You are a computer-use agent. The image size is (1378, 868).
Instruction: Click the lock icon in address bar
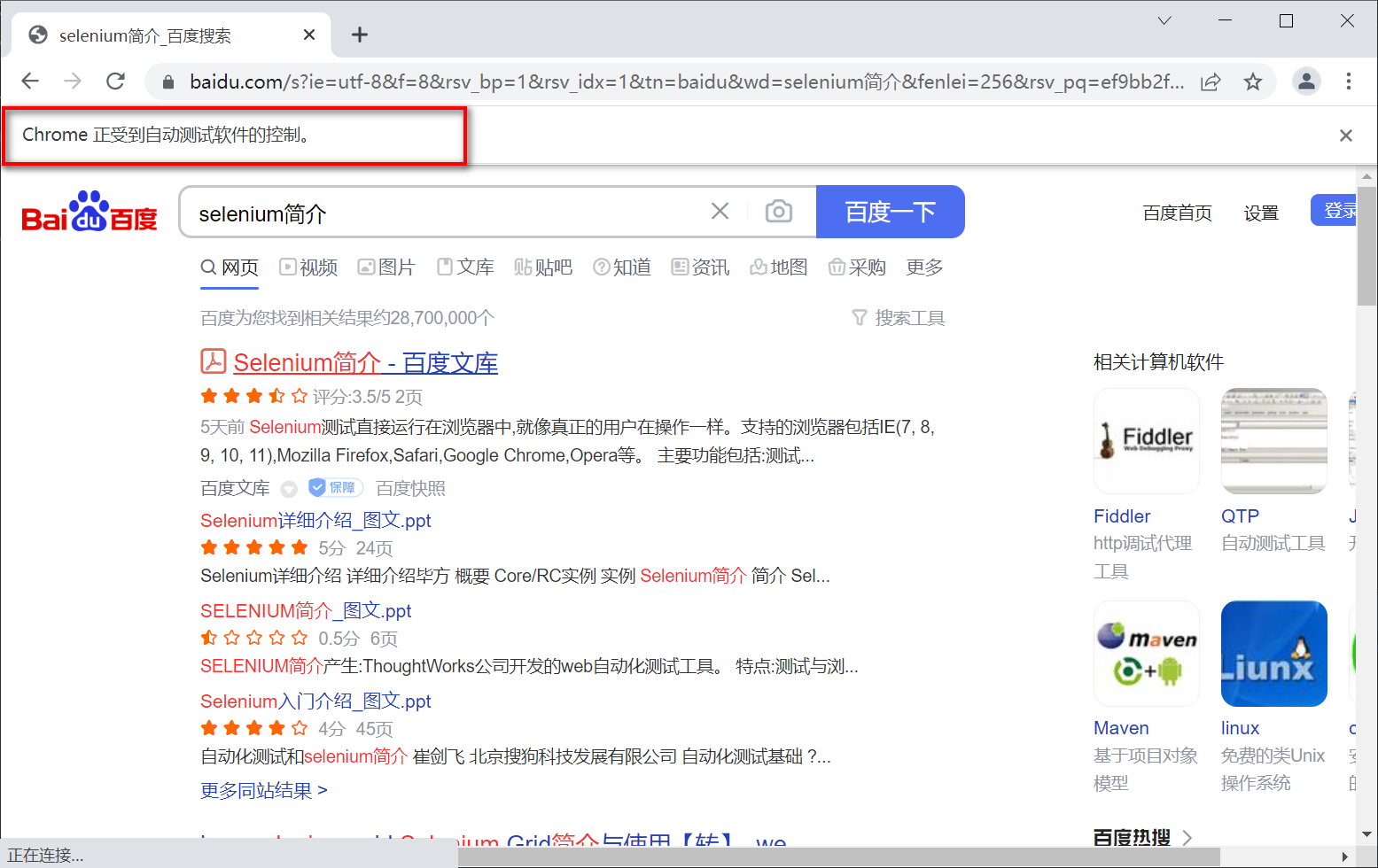click(167, 82)
